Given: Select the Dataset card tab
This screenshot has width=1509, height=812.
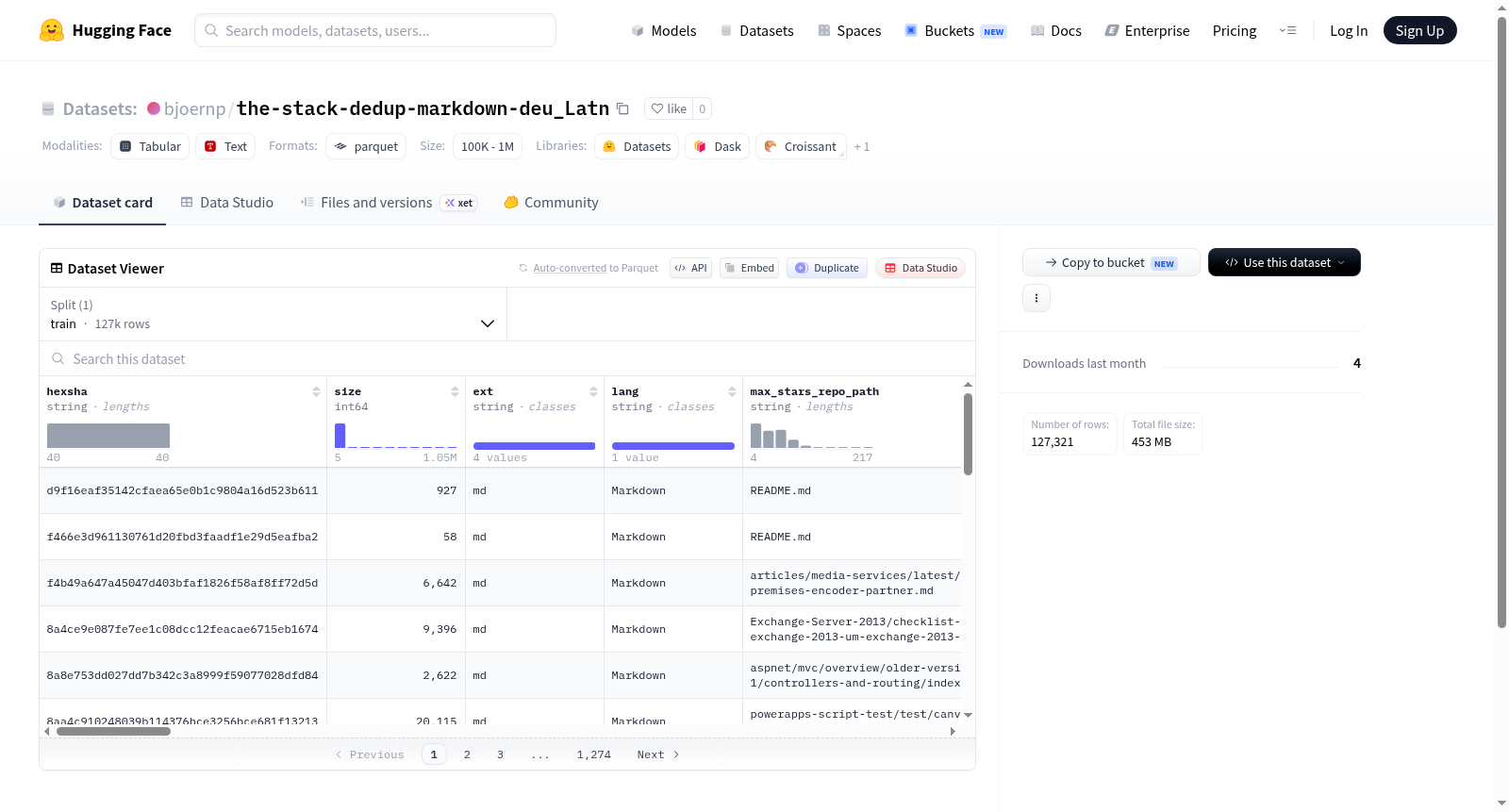Looking at the screenshot, I should [x=102, y=203].
